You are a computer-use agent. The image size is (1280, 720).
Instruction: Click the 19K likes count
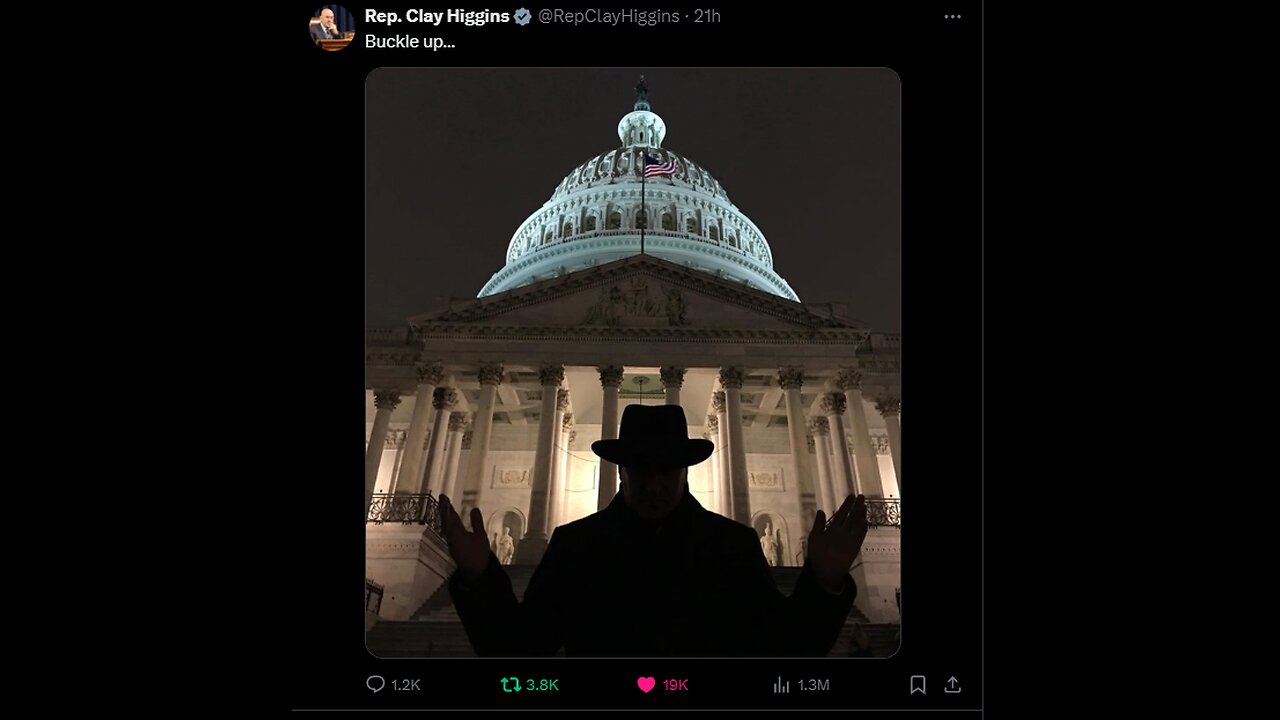pyautogui.click(x=675, y=685)
